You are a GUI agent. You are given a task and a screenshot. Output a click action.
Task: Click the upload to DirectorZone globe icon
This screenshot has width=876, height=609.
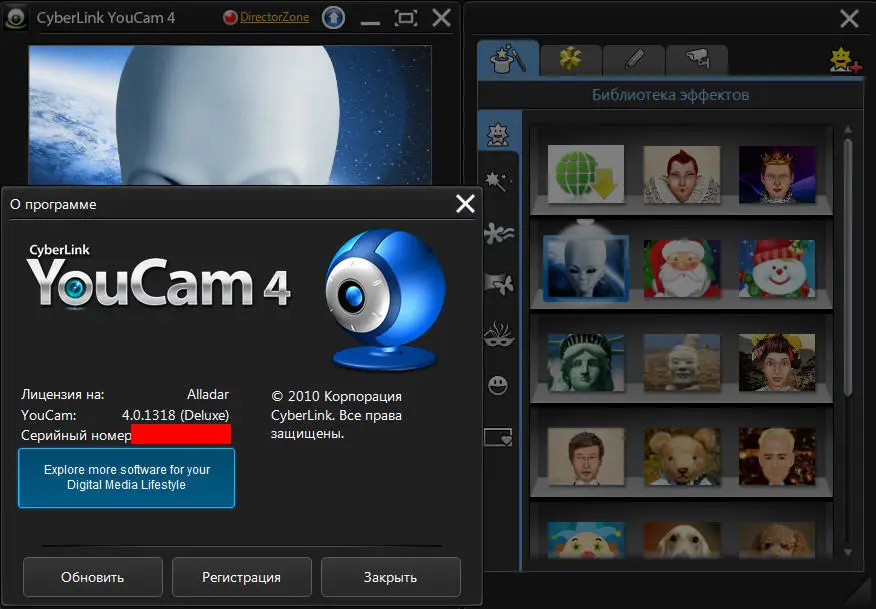tap(333, 17)
